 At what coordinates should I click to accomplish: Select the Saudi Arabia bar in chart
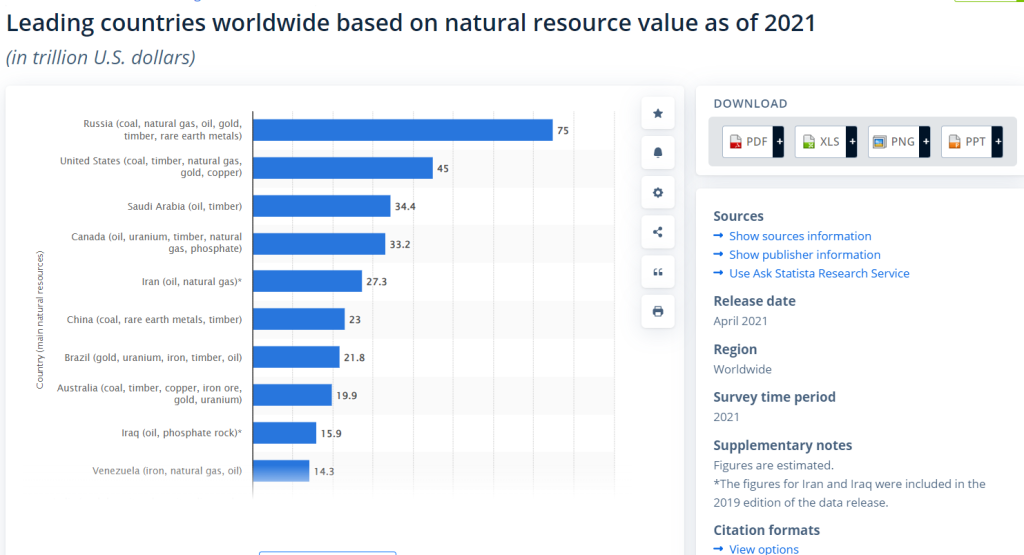click(322, 206)
